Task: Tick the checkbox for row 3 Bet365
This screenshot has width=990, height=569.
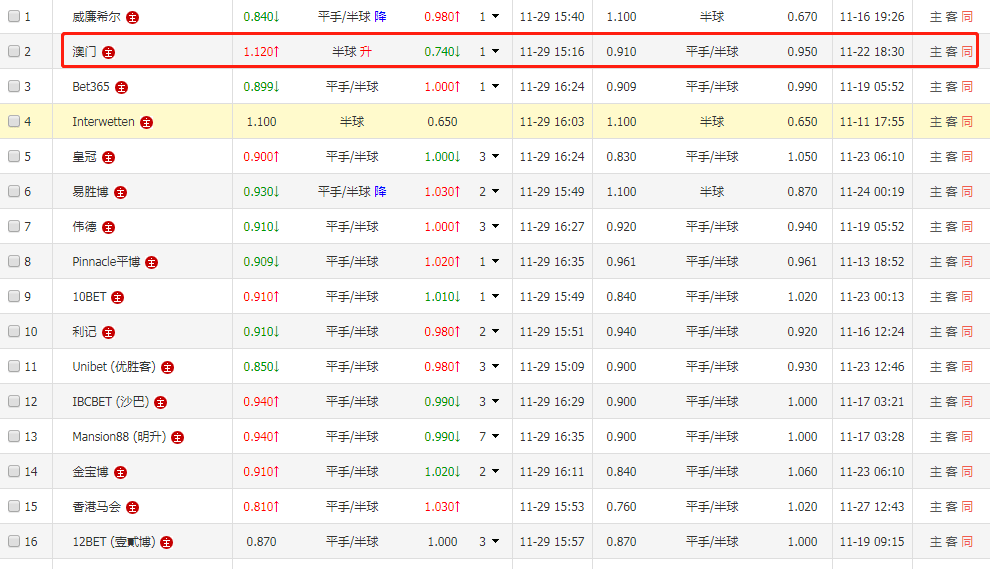Action: tap(14, 87)
